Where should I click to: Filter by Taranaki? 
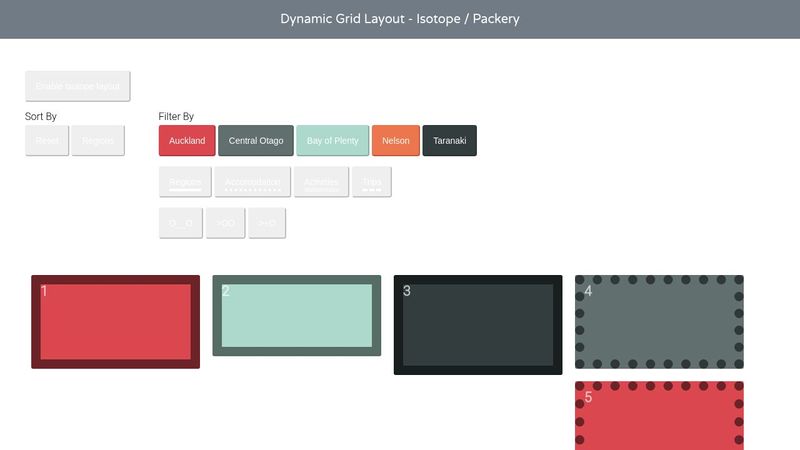[449, 140]
